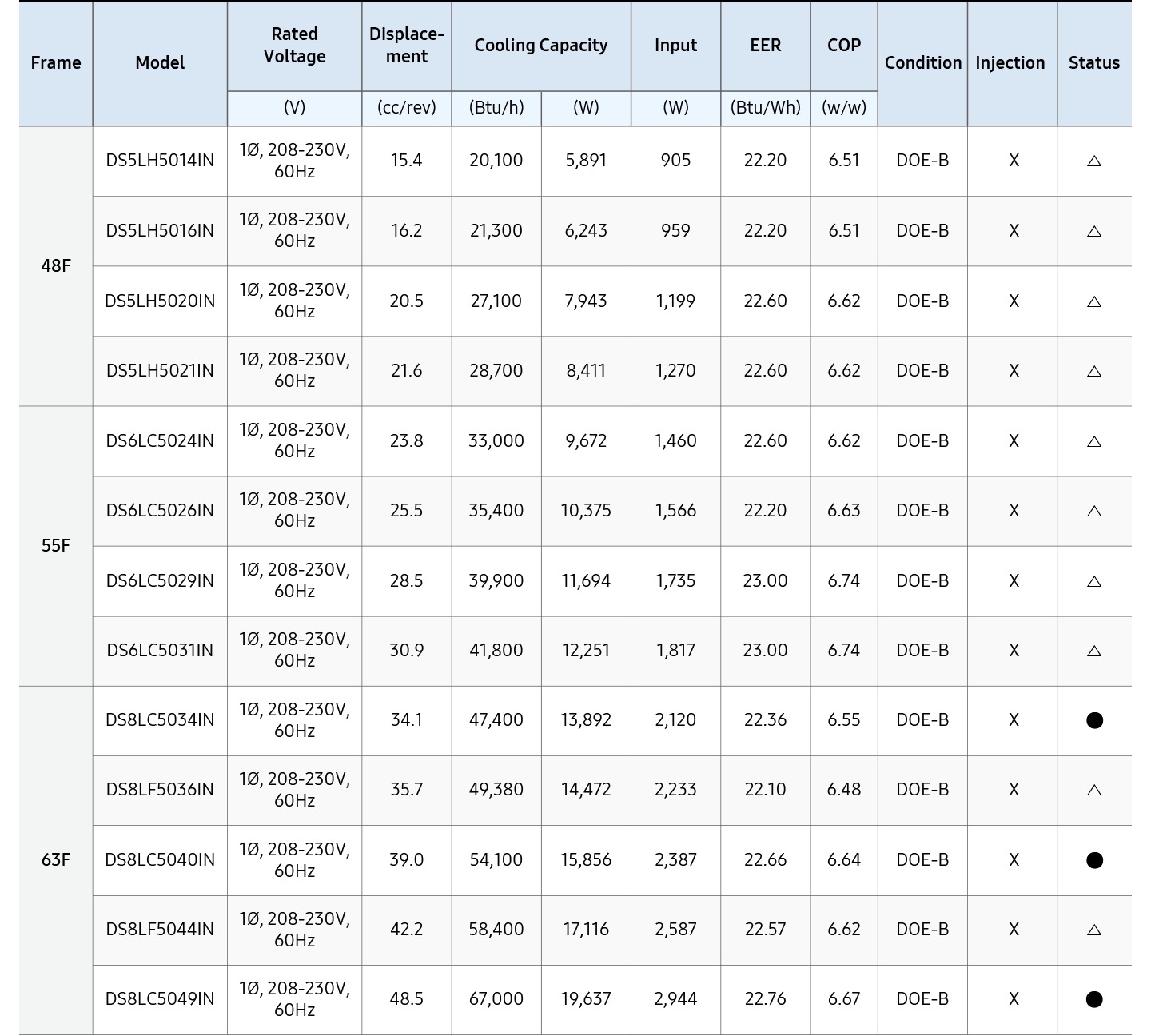The height and width of the screenshot is (1036, 1151).
Task: Click model name DS5LH5016IN
Action: [x=160, y=231]
